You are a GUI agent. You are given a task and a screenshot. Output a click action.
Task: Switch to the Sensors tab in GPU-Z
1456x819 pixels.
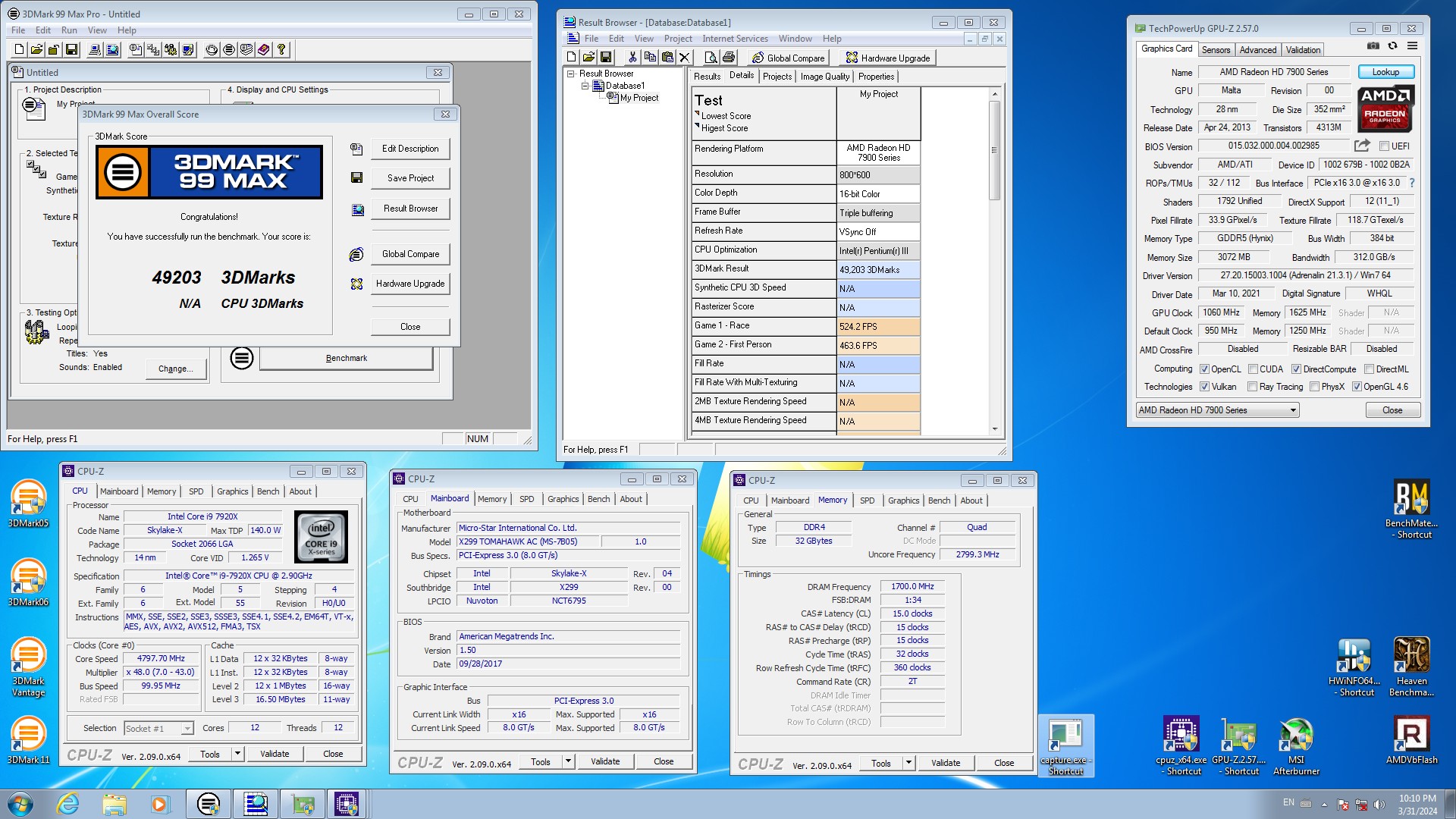coord(1216,50)
